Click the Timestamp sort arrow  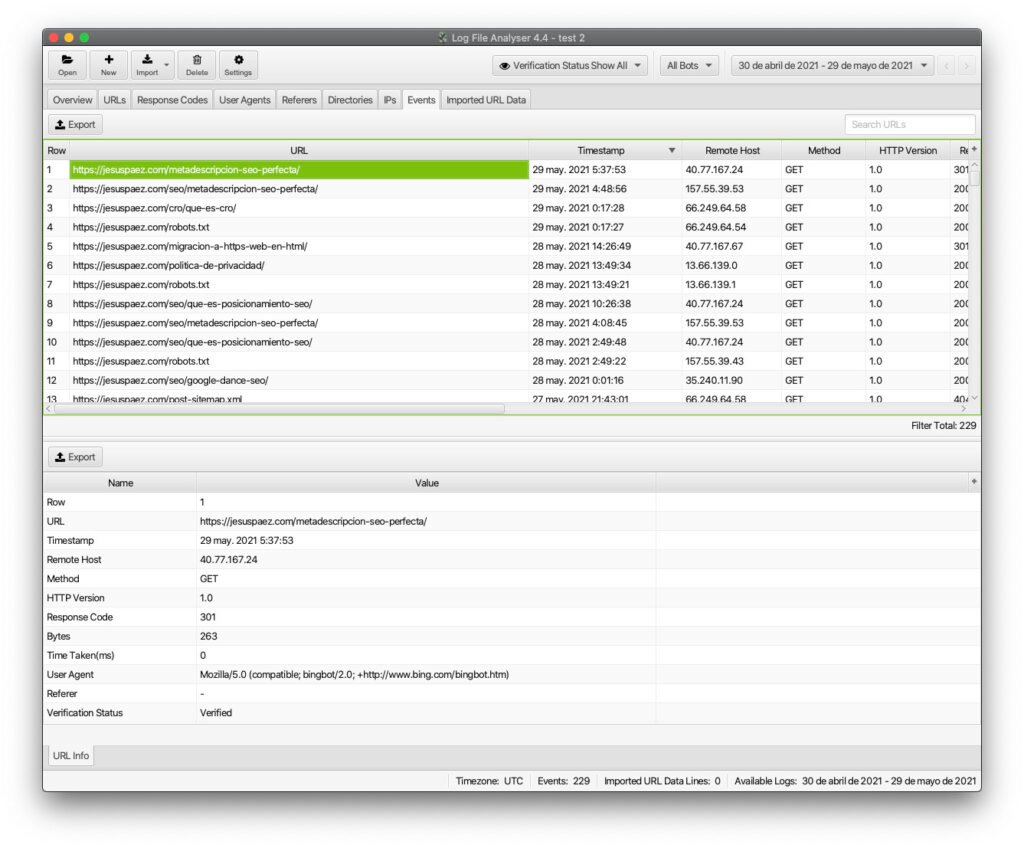tap(671, 150)
